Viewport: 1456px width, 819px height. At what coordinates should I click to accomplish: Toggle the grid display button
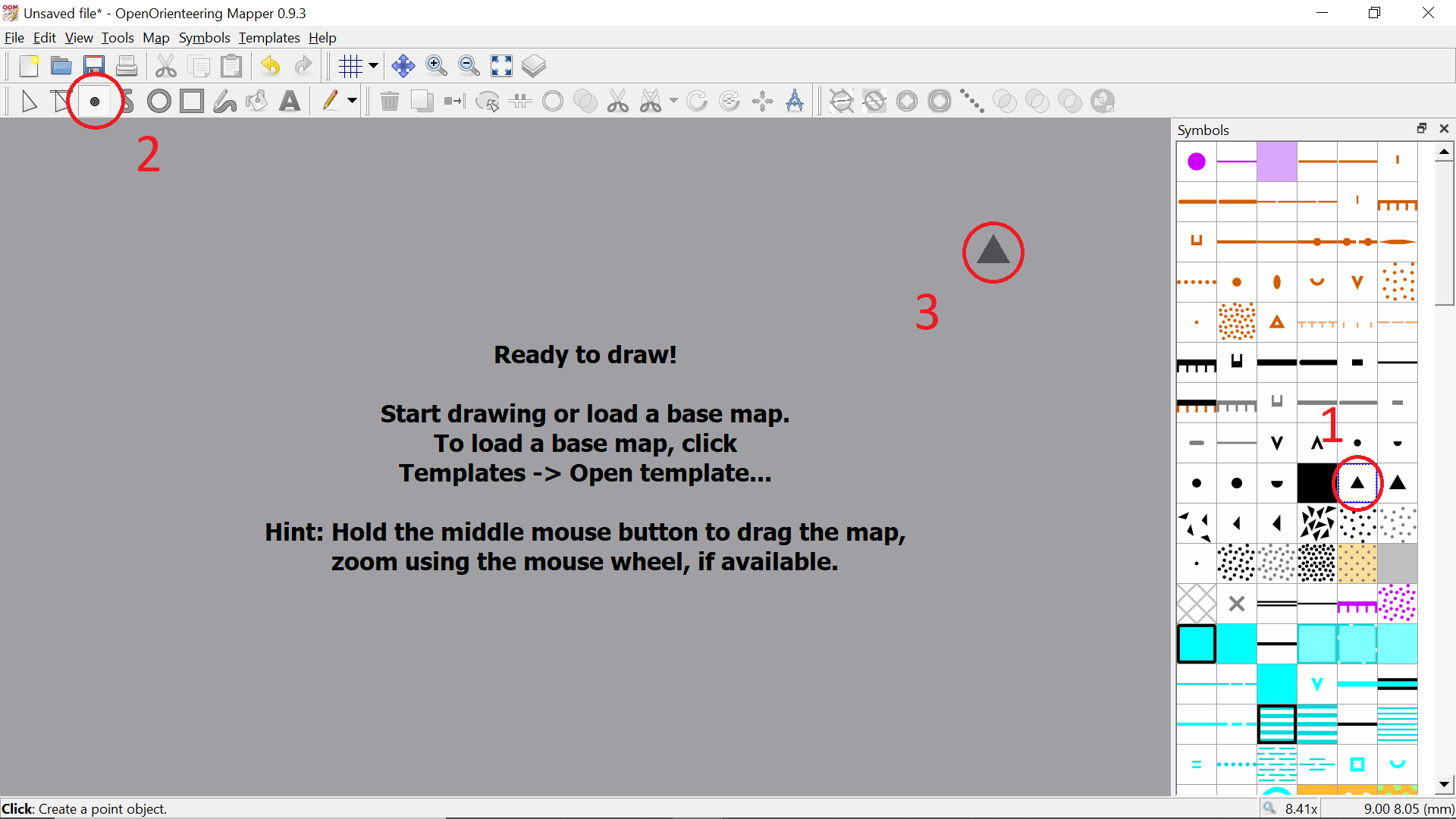click(350, 66)
